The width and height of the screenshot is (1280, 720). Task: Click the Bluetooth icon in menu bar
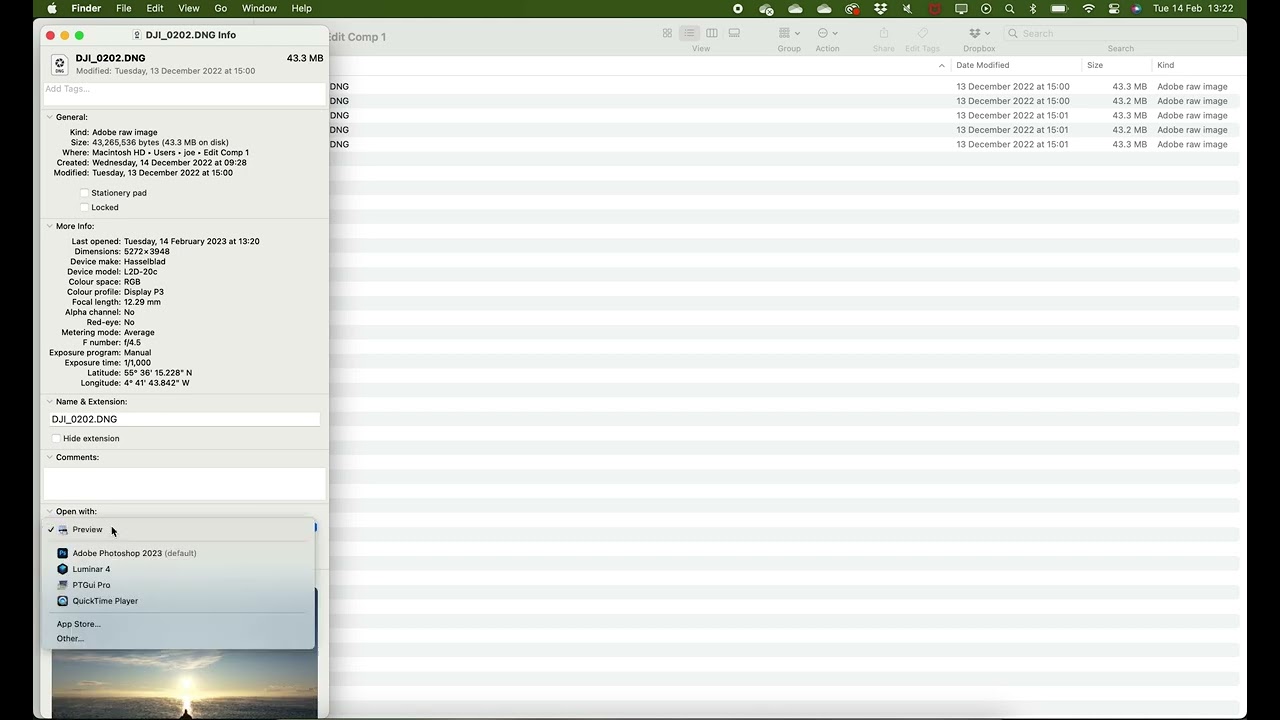click(1033, 8)
